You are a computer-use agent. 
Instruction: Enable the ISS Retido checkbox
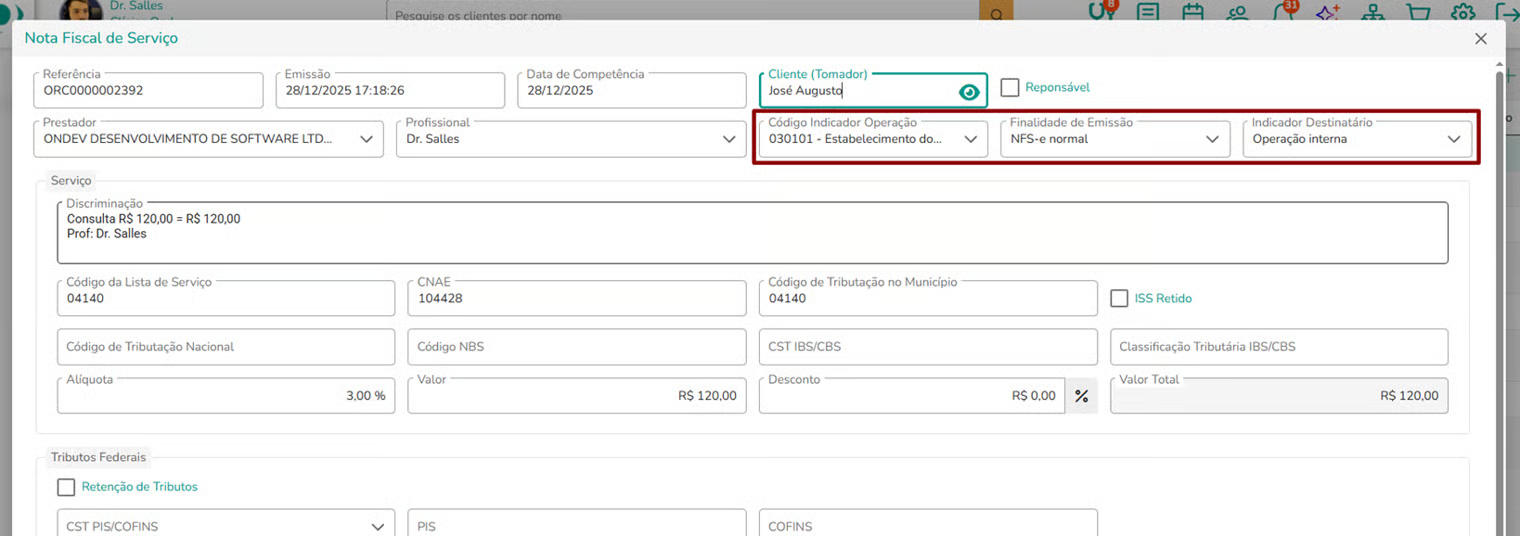pyautogui.click(x=1119, y=298)
